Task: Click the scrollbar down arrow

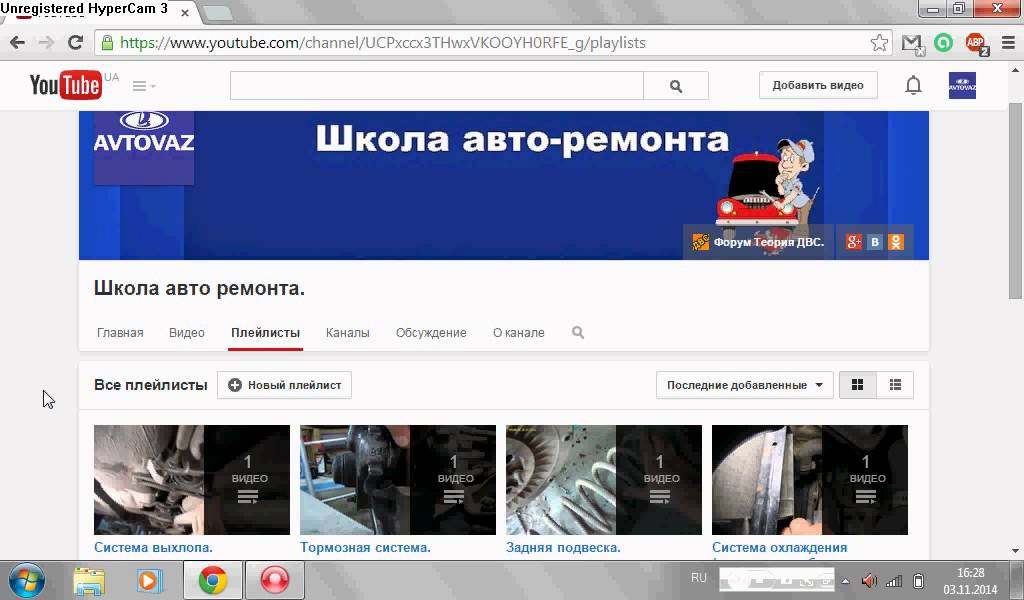Action: (1015, 550)
